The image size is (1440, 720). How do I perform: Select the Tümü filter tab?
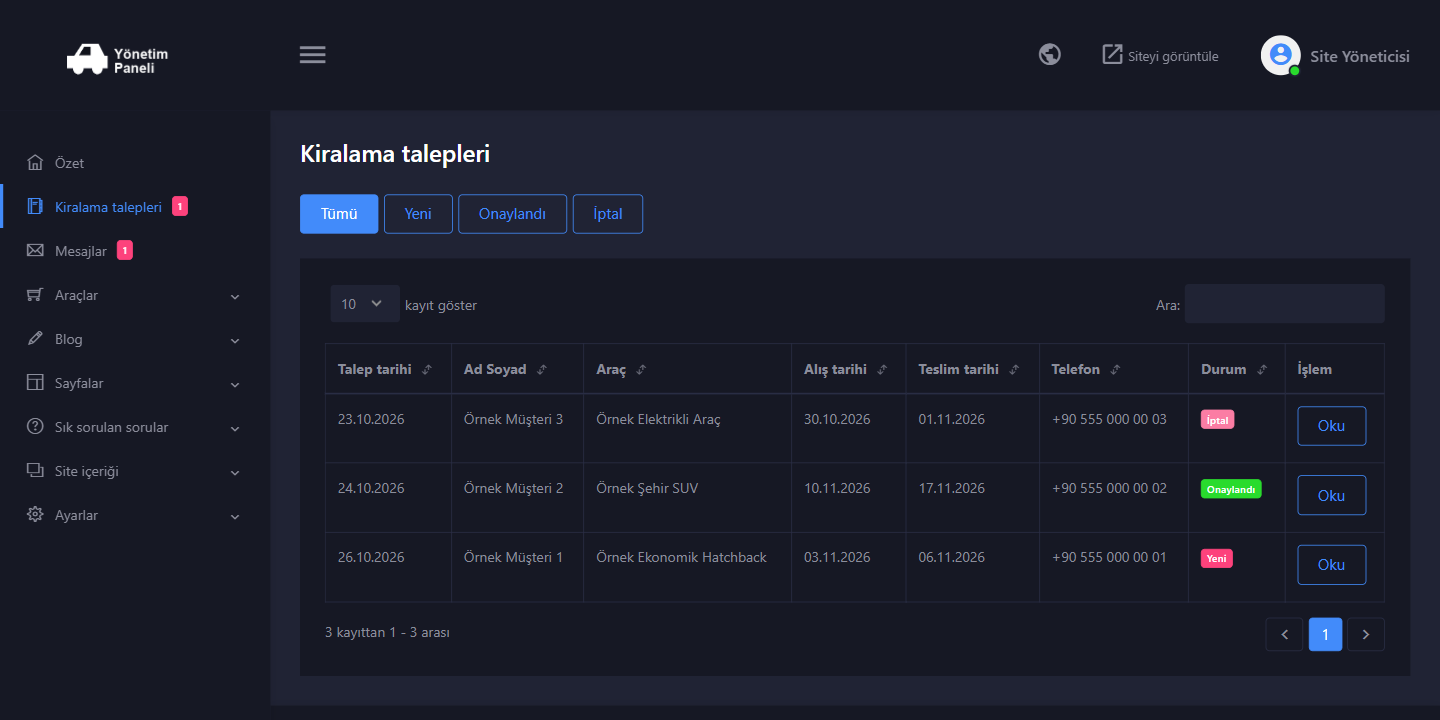339,214
